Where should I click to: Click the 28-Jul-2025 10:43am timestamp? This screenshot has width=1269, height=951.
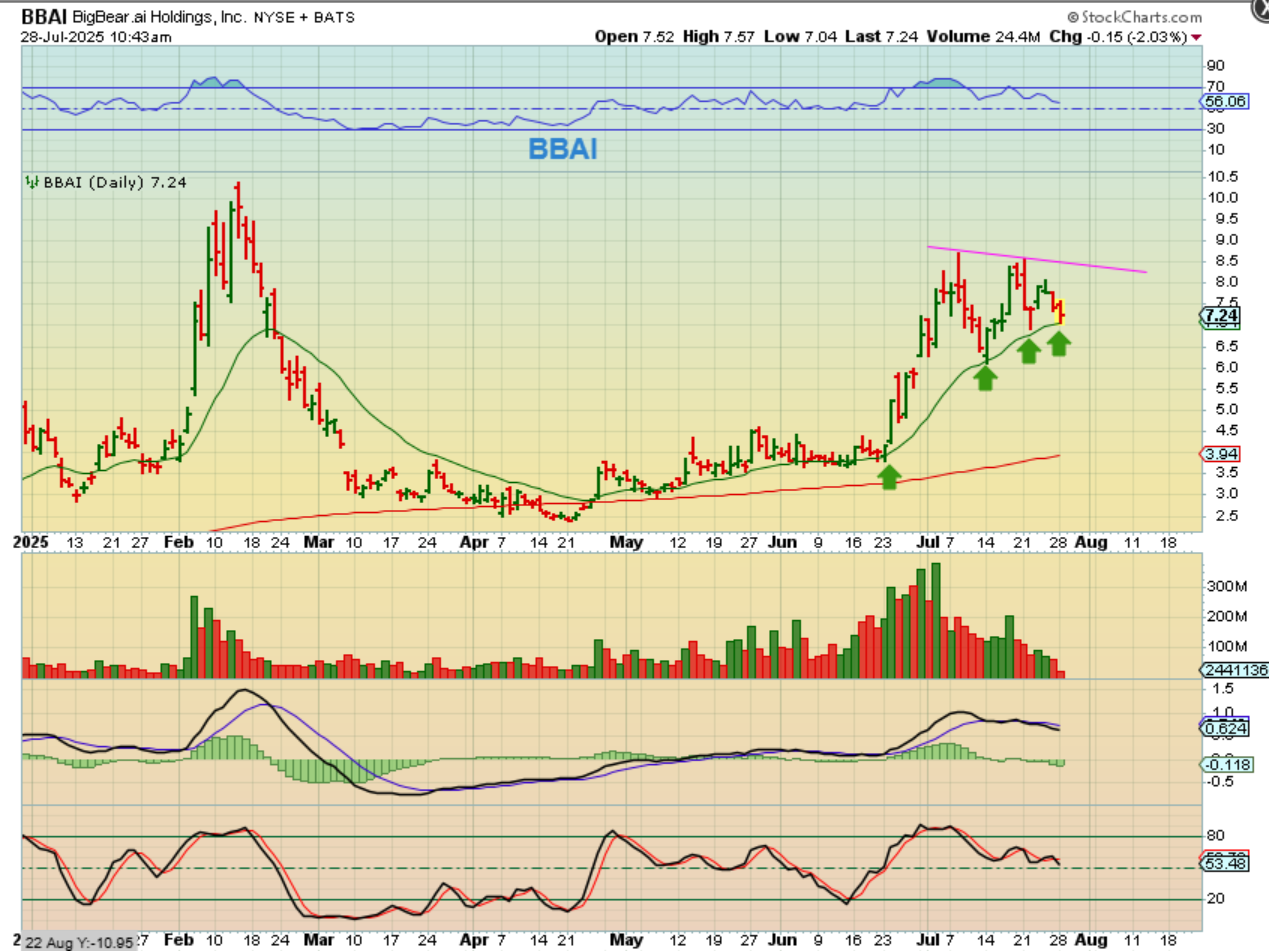click(x=97, y=37)
